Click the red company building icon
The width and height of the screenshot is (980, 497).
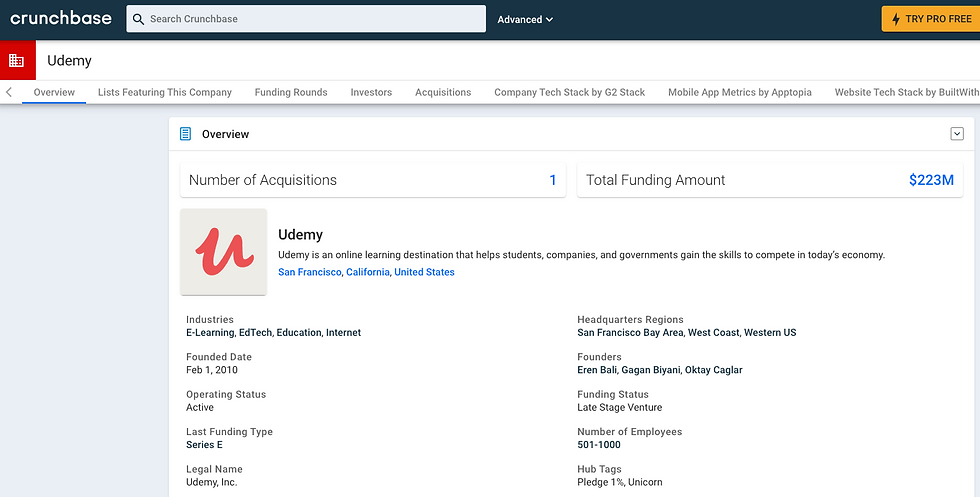tap(18, 61)
